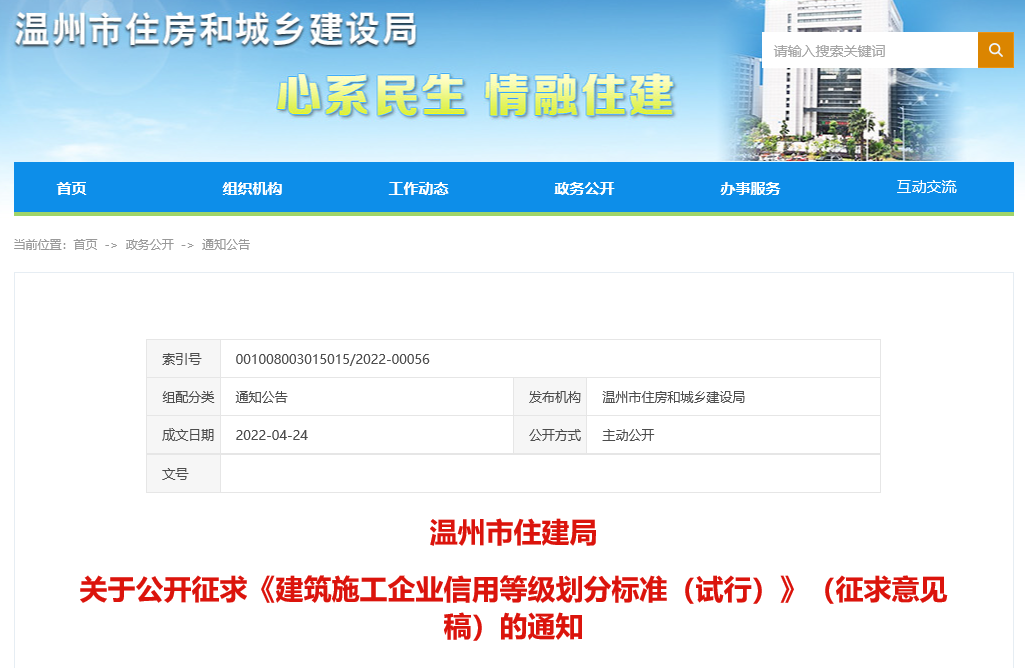Switch to the 互动交流 navigation item
Screen dimensions: 1025x668
click(926, 187)
